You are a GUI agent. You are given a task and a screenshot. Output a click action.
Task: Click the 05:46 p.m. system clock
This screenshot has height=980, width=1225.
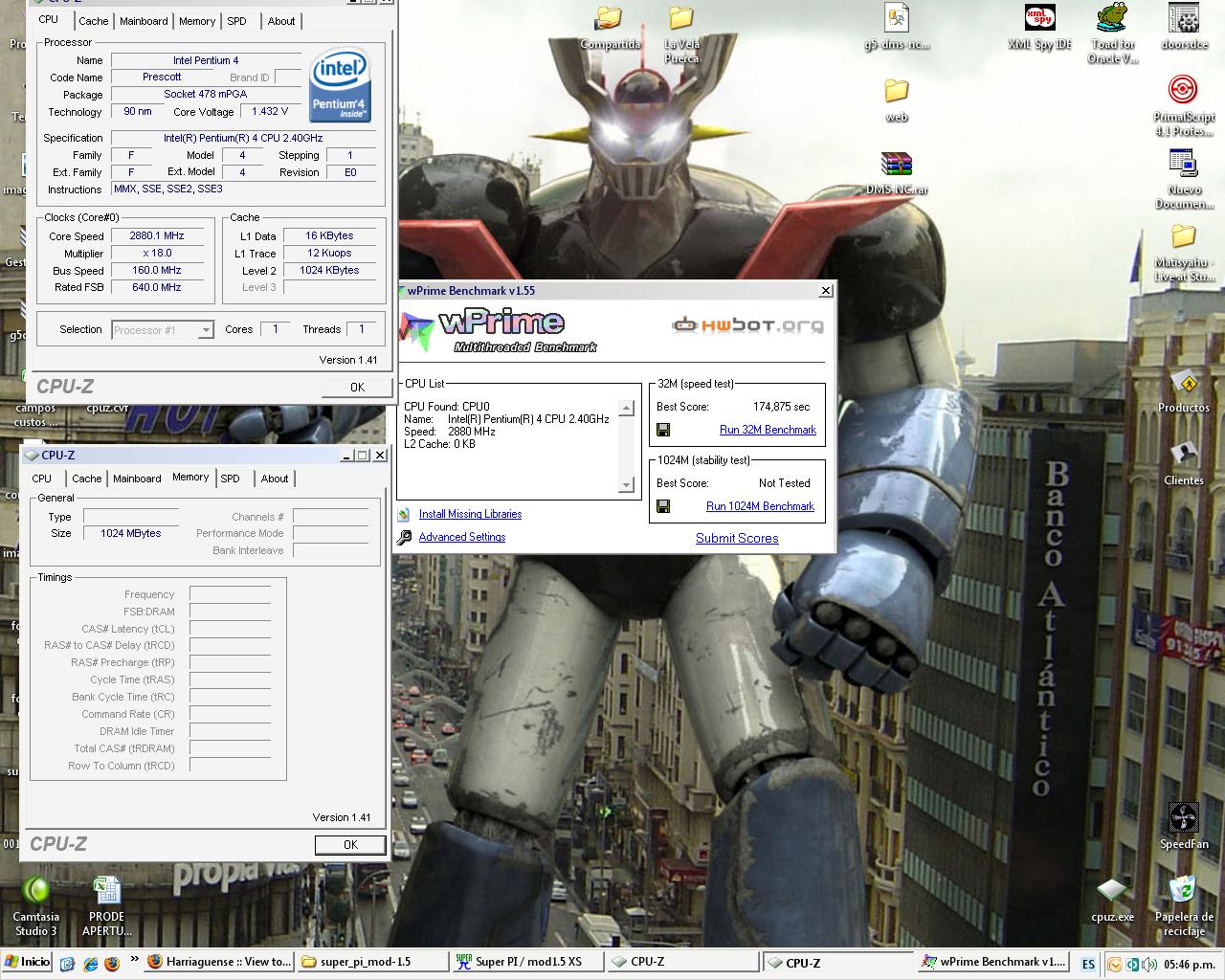(1190, 964)
